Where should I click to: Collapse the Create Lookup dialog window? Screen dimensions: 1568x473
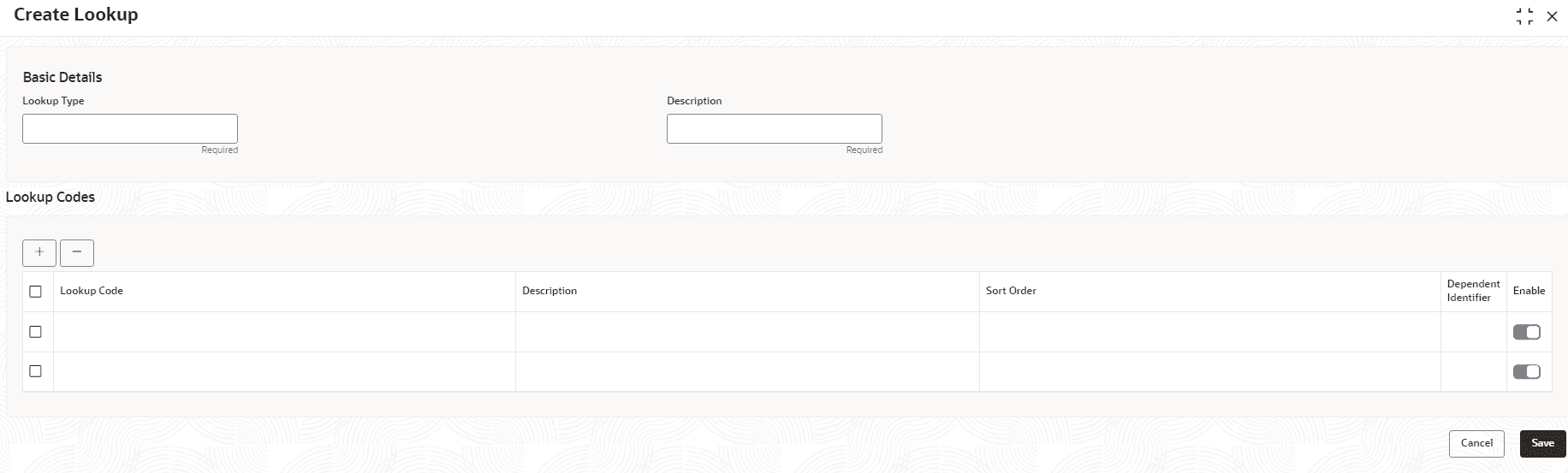click(1524, 16)
